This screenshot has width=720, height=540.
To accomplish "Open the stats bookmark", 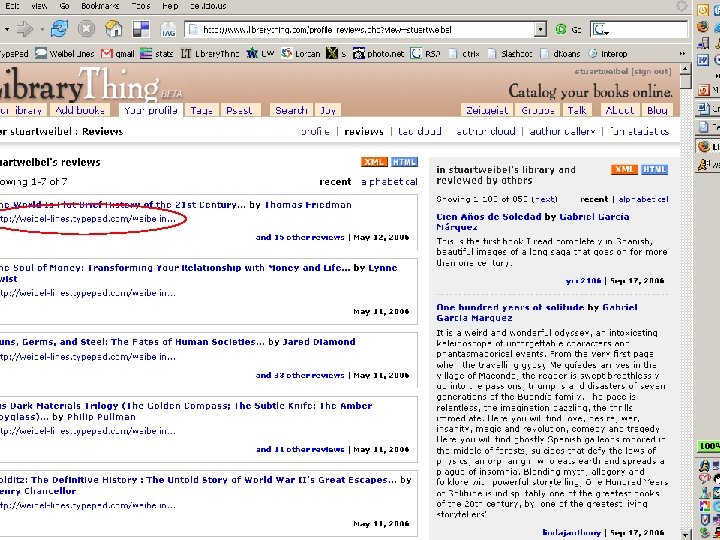I will coord(157,54).
